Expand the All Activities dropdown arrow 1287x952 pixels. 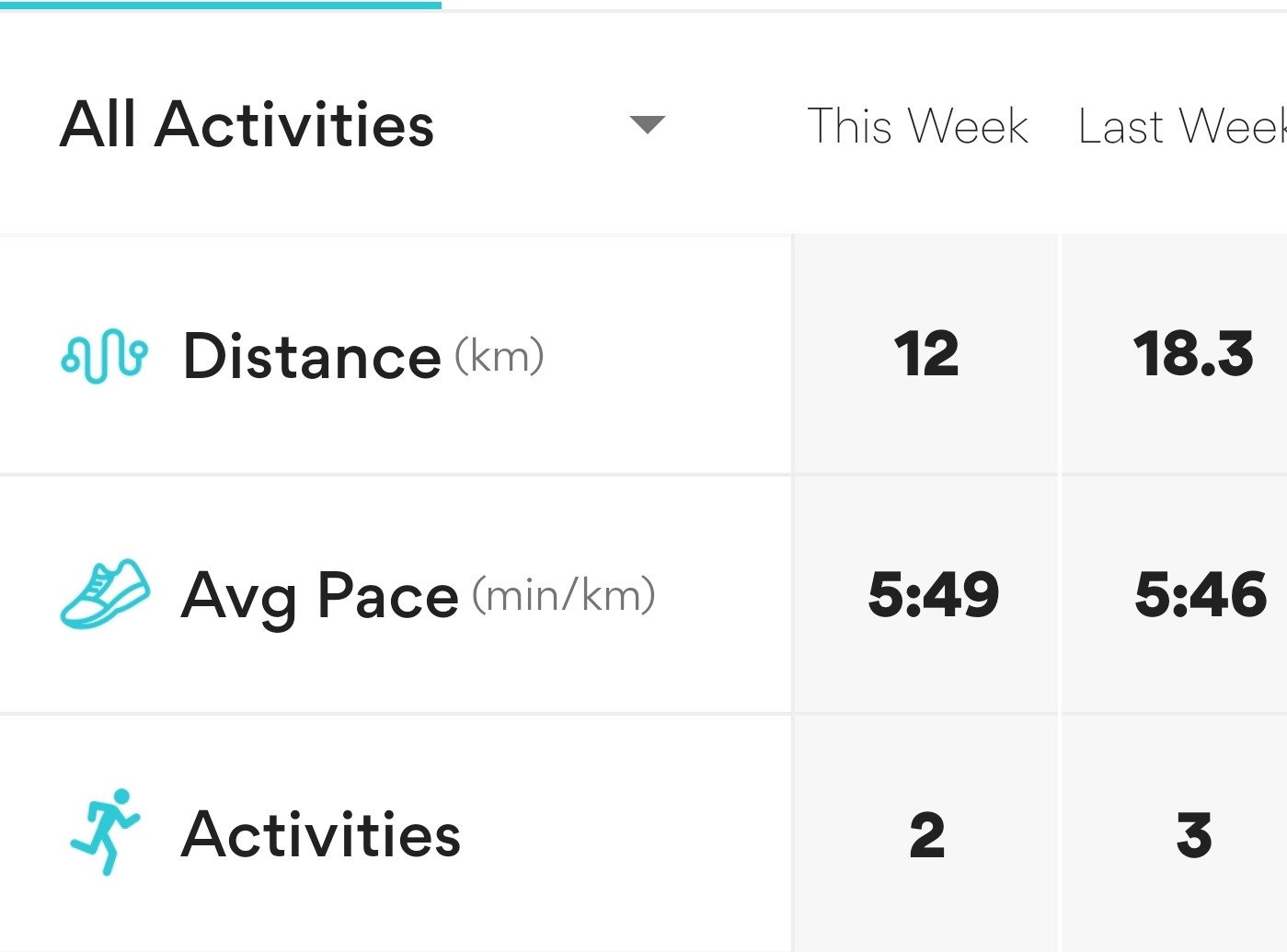(x=648, y=124)
